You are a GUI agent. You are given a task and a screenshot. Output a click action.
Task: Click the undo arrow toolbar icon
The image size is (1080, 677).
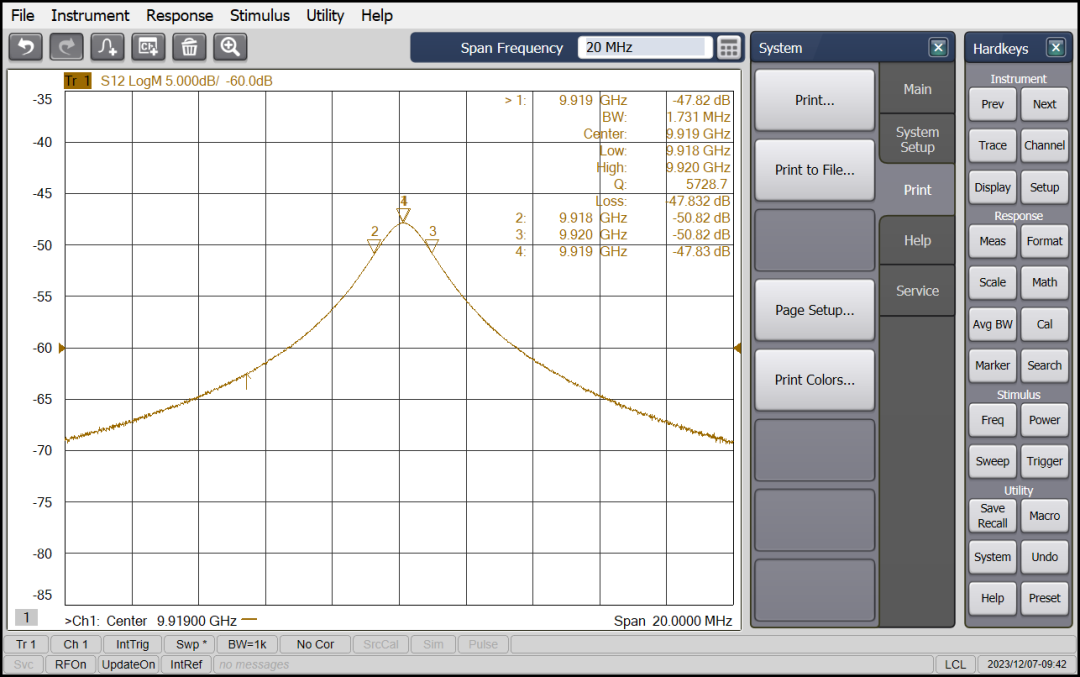[26, 47]
